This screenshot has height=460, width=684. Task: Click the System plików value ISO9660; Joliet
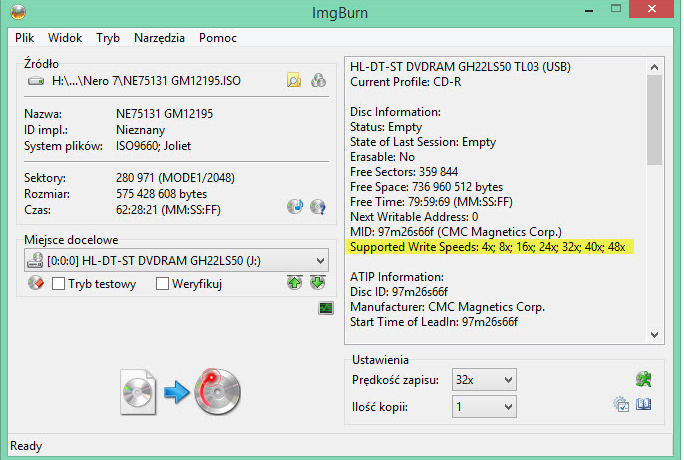pos(153,146)
